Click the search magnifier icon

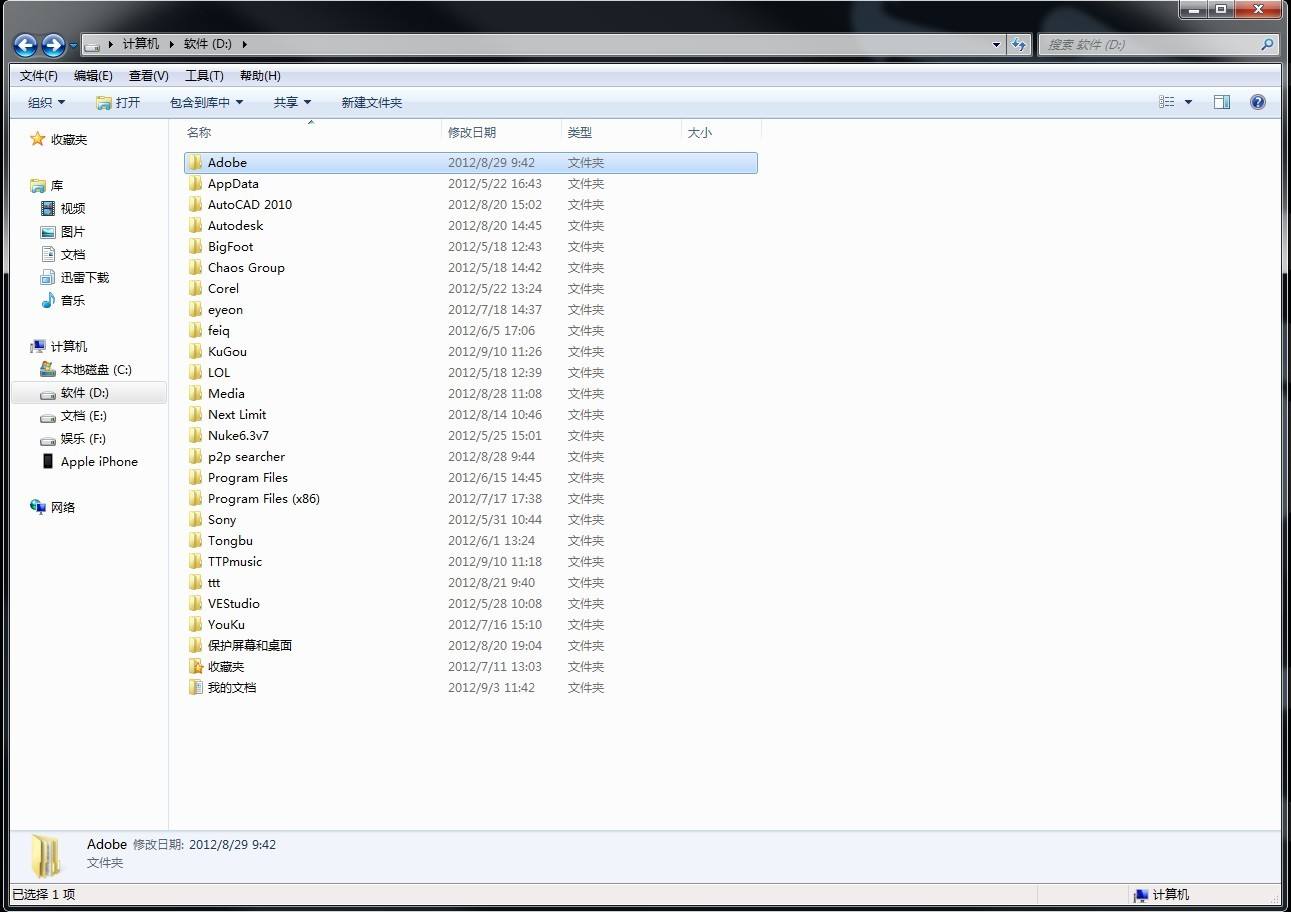pyautogui.click(x=1267, y=44)
